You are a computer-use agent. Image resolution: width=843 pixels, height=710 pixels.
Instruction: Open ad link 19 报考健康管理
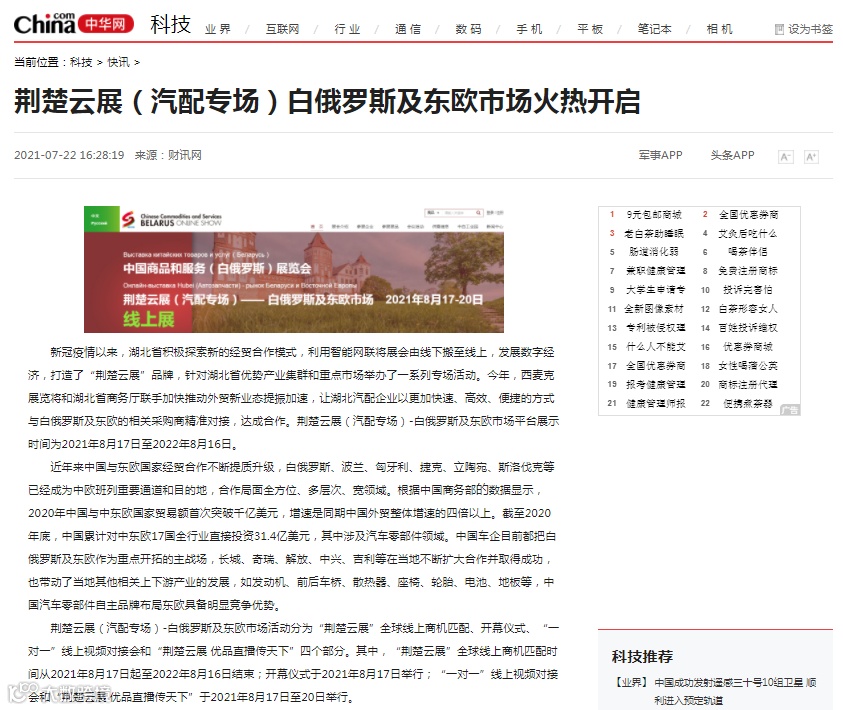pos(655,384)
